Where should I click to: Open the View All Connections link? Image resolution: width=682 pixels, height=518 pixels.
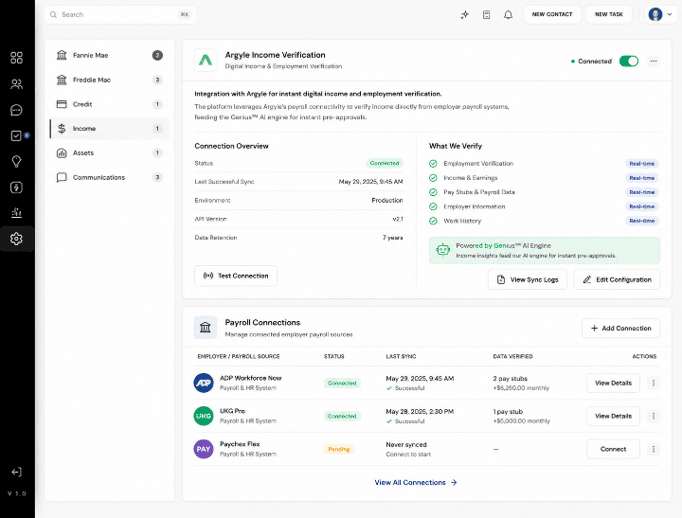click(x=416, y=482)
